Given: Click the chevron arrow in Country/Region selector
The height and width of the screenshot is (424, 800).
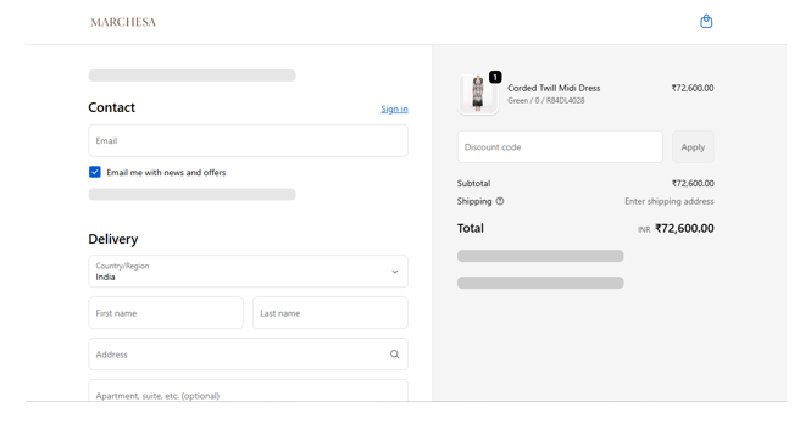Looking at the screenshot, I should [x=394, y=271].
